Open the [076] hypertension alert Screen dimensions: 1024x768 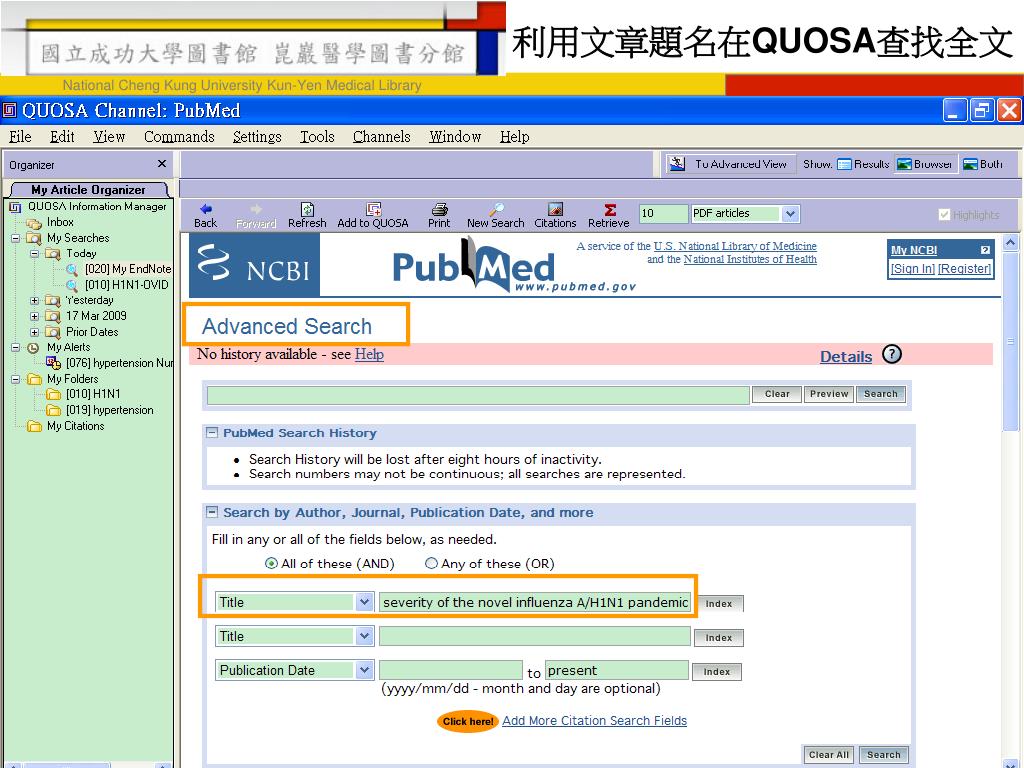click(119, 362)
